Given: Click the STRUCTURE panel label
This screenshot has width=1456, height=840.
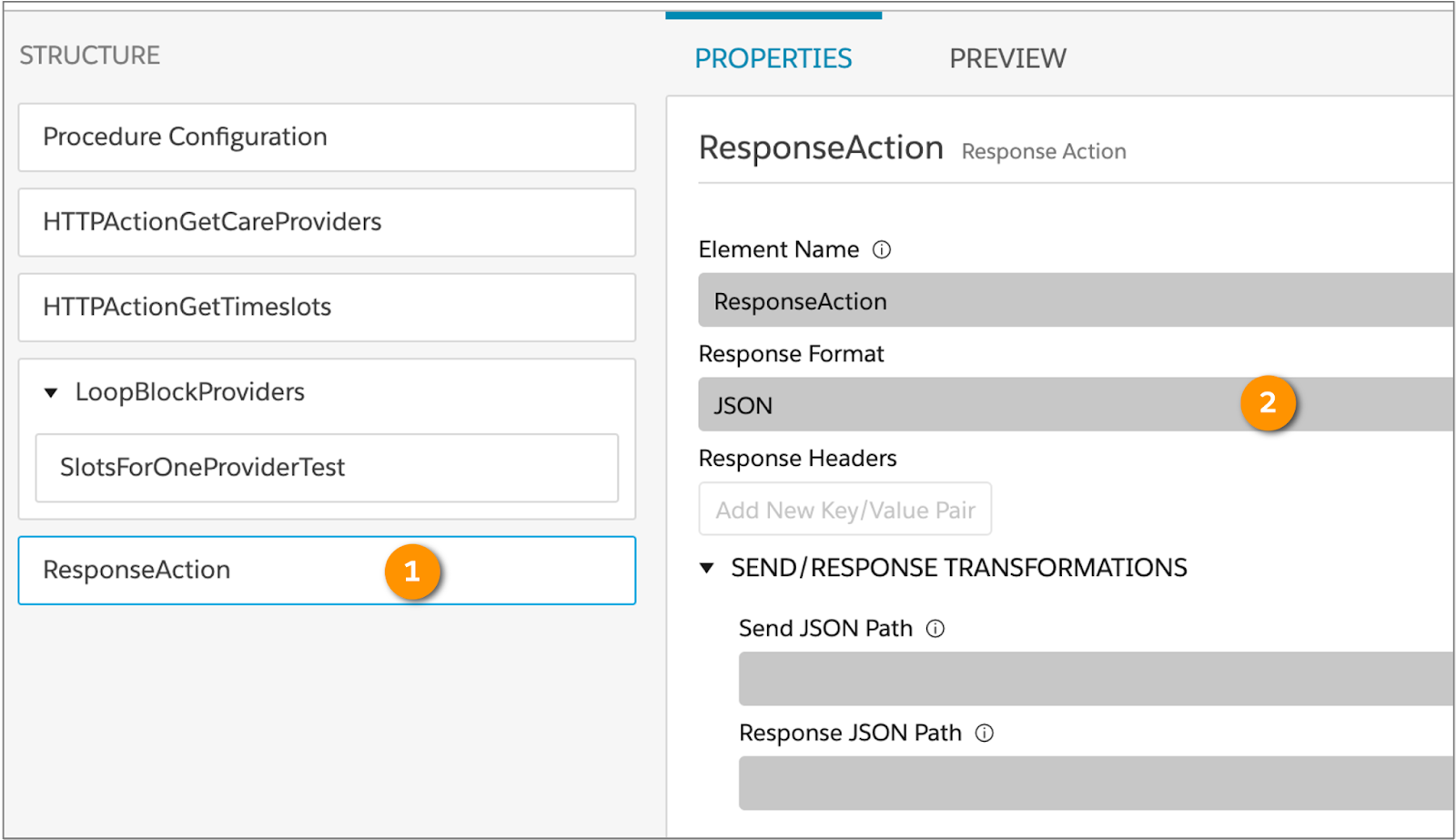Looking at the screenshot, I should [x=89, y=56].
